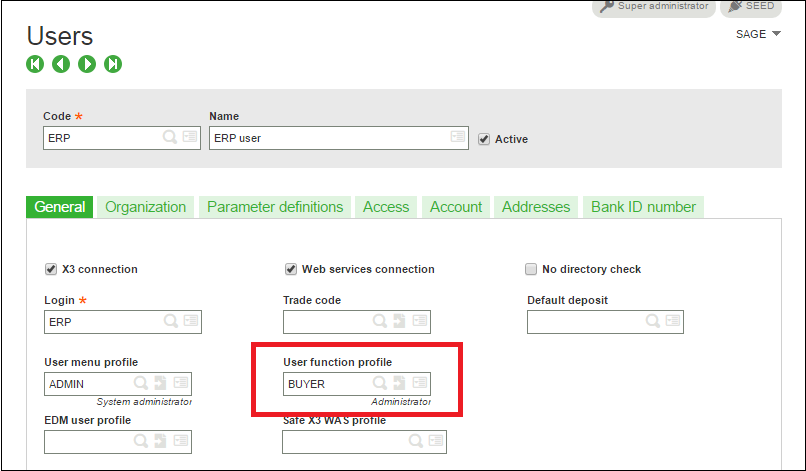This screenshot has height=471, width=806.
Task: Select the General tab
Action: tap(60, 207)
